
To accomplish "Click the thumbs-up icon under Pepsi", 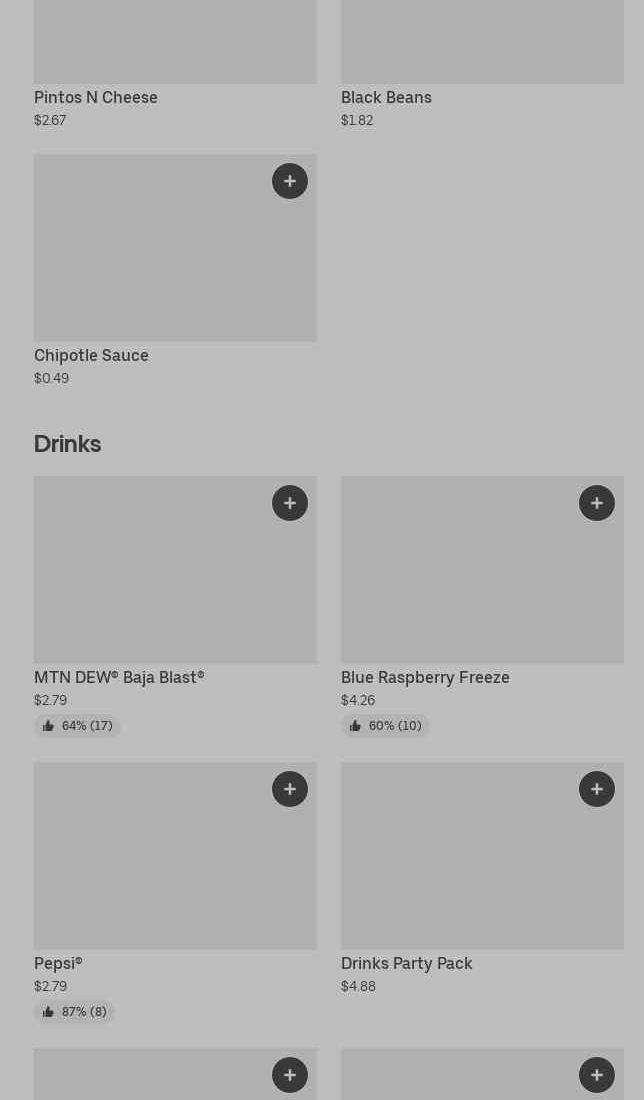I will pos(48,1012).
